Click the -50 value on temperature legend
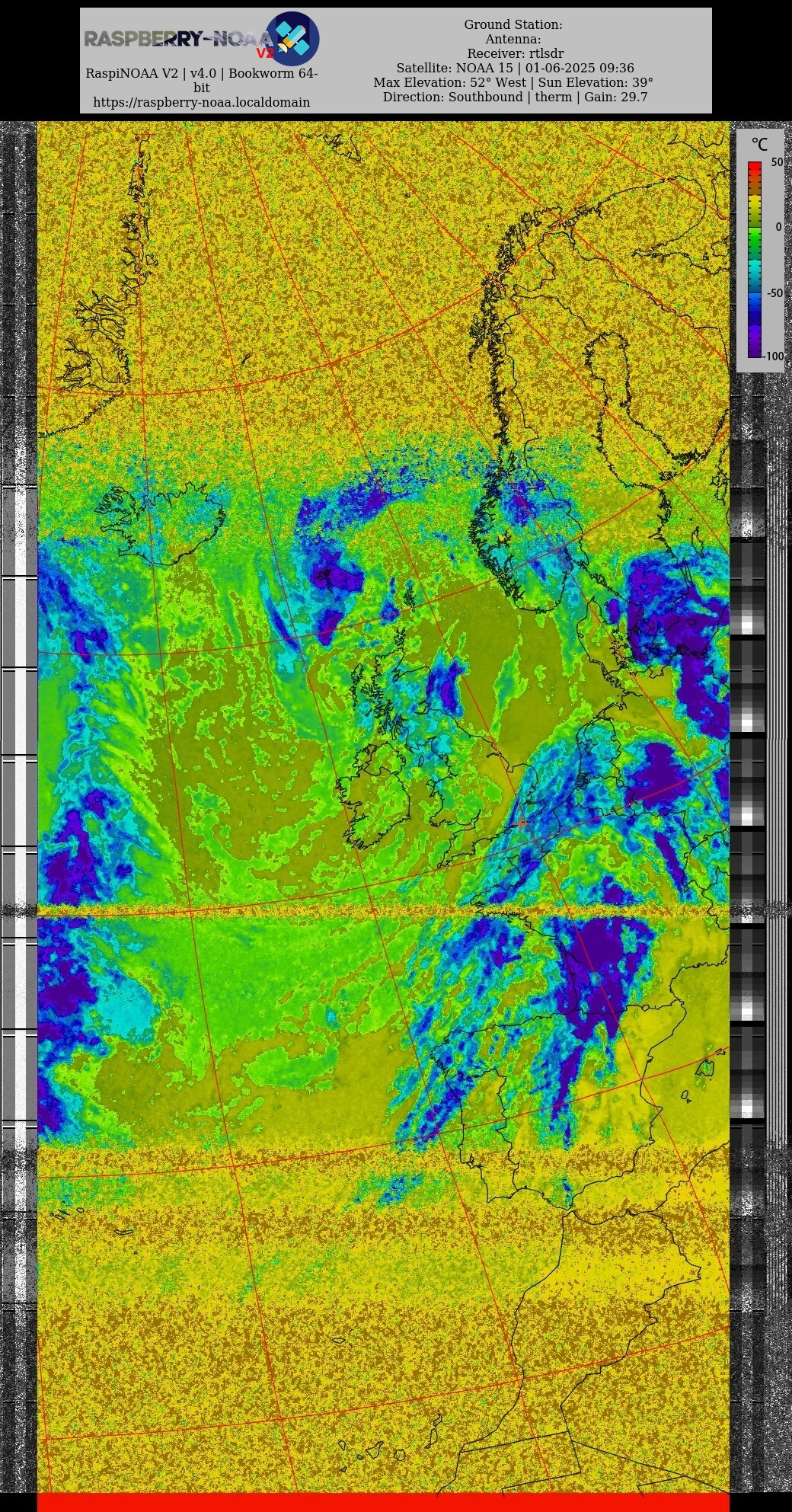Viewport: 792px width, 1512px height. click(x=774, y=292)
